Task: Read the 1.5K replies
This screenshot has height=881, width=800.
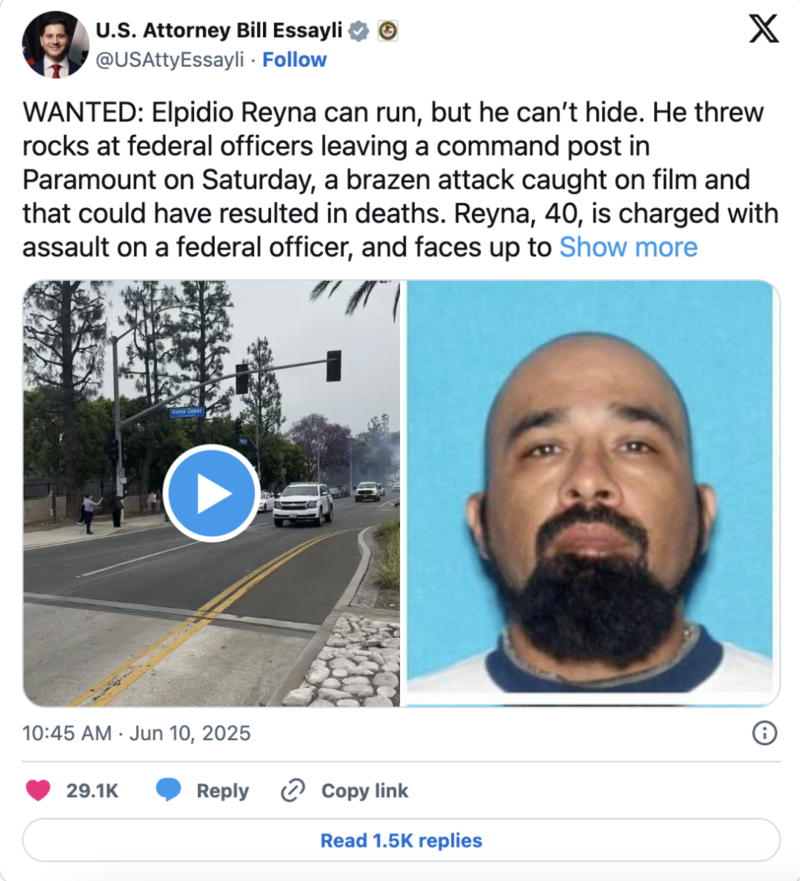Action: click(x=401, y=840)
